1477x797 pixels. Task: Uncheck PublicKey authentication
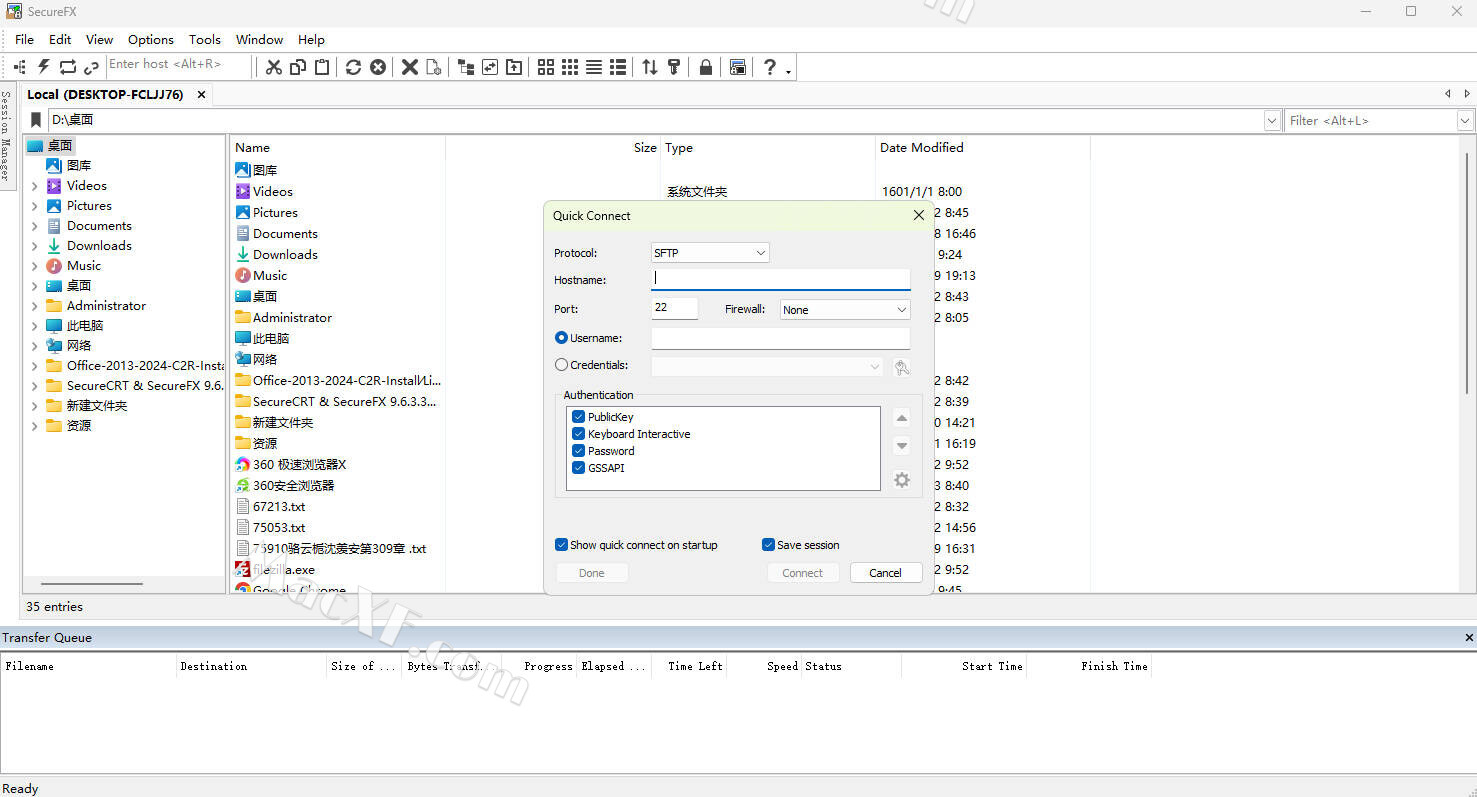(x=578, y=417)
